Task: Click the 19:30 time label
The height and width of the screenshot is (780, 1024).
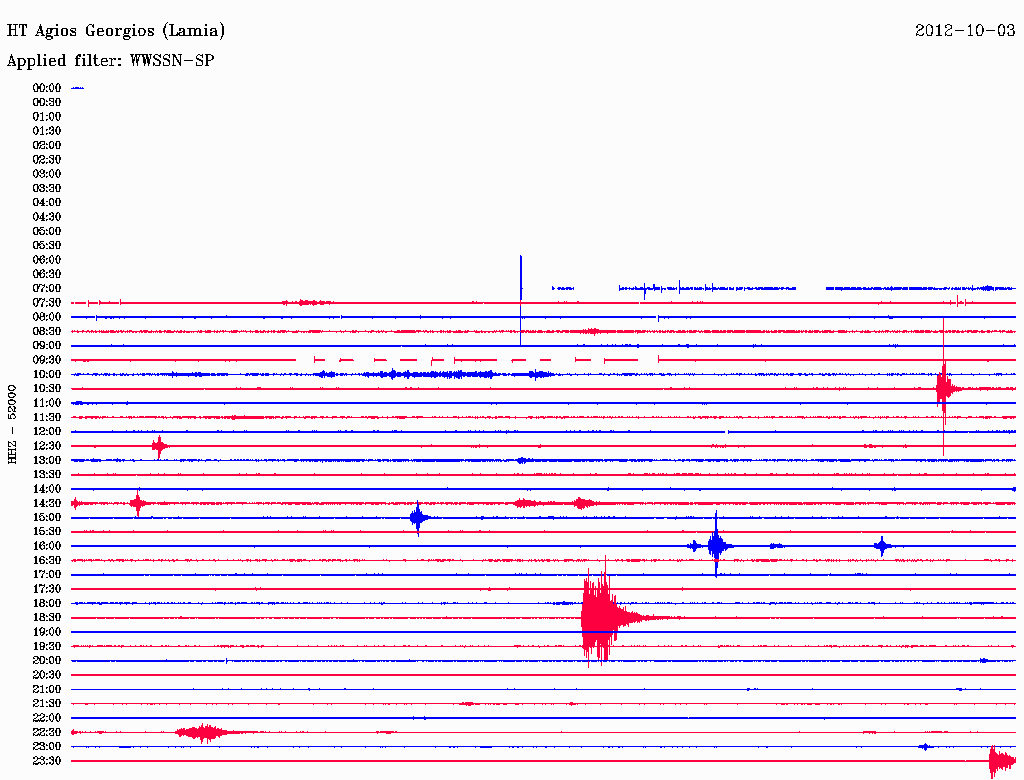Action: (47, 646)
